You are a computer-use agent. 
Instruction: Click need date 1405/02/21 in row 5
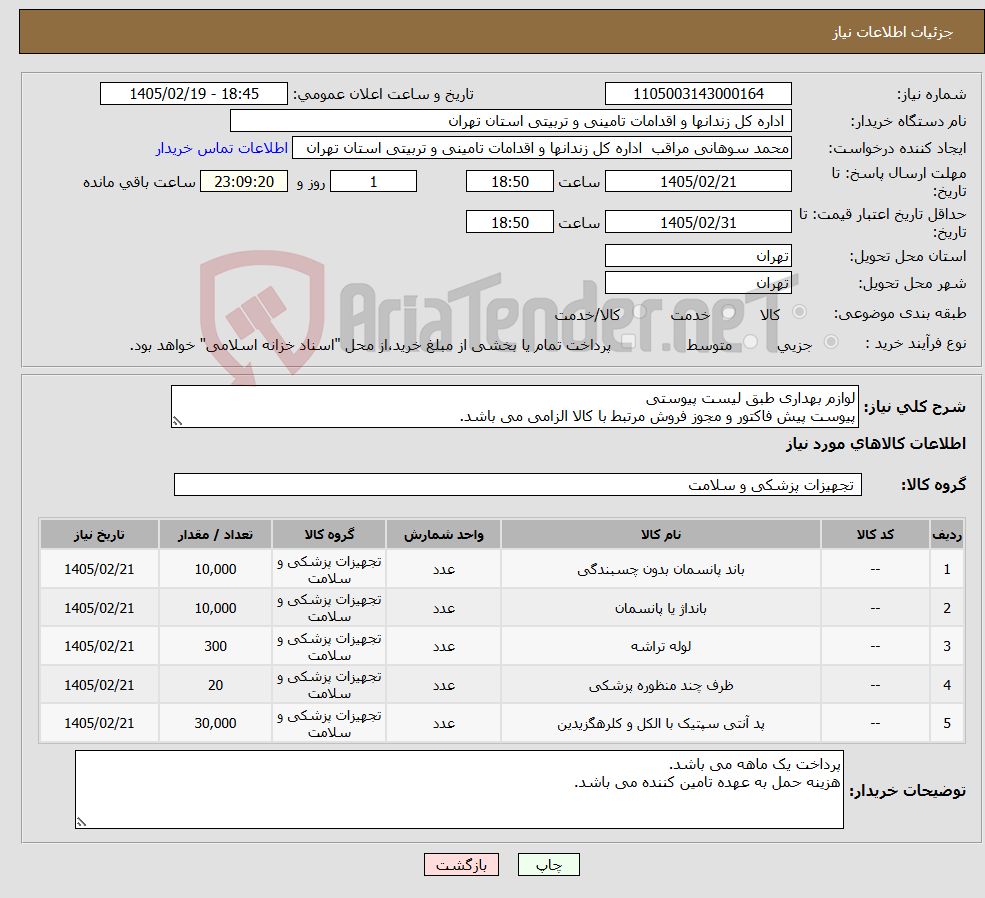[x=99, y=723]
